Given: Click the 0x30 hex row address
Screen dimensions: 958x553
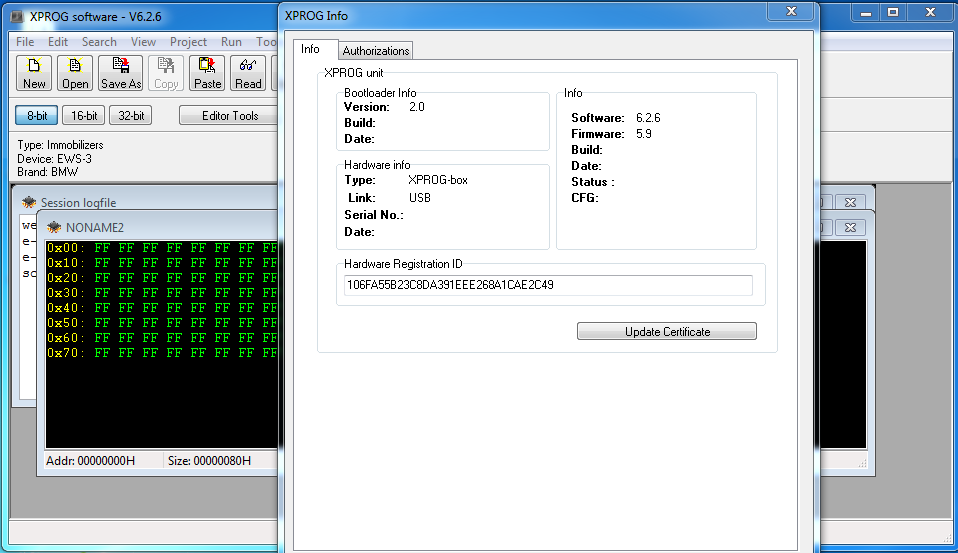Looking at the screenshot, I should tap(64, 293).
